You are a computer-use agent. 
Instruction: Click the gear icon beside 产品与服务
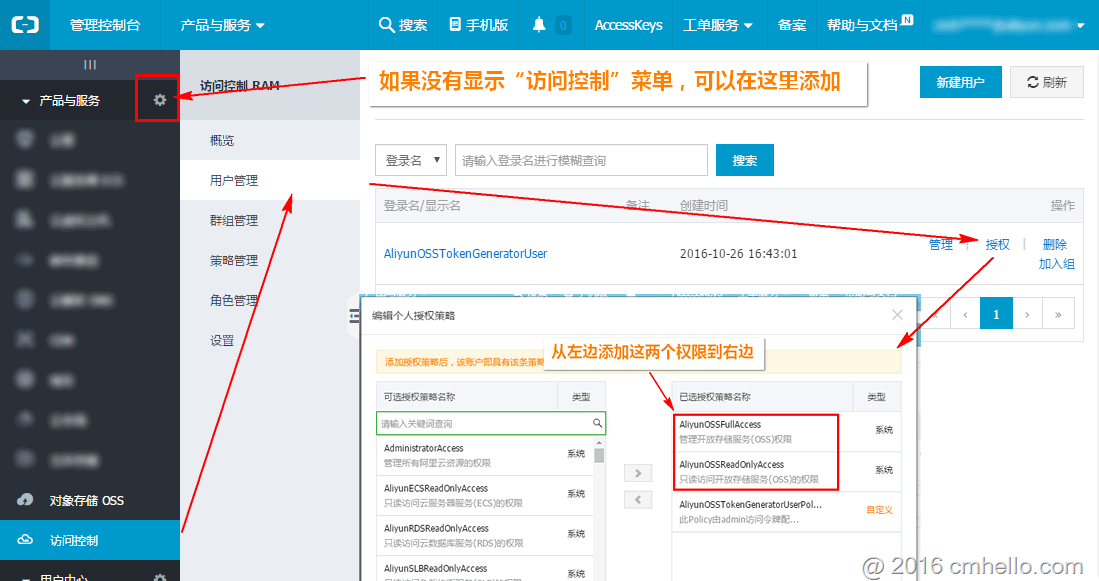[157, 100]
